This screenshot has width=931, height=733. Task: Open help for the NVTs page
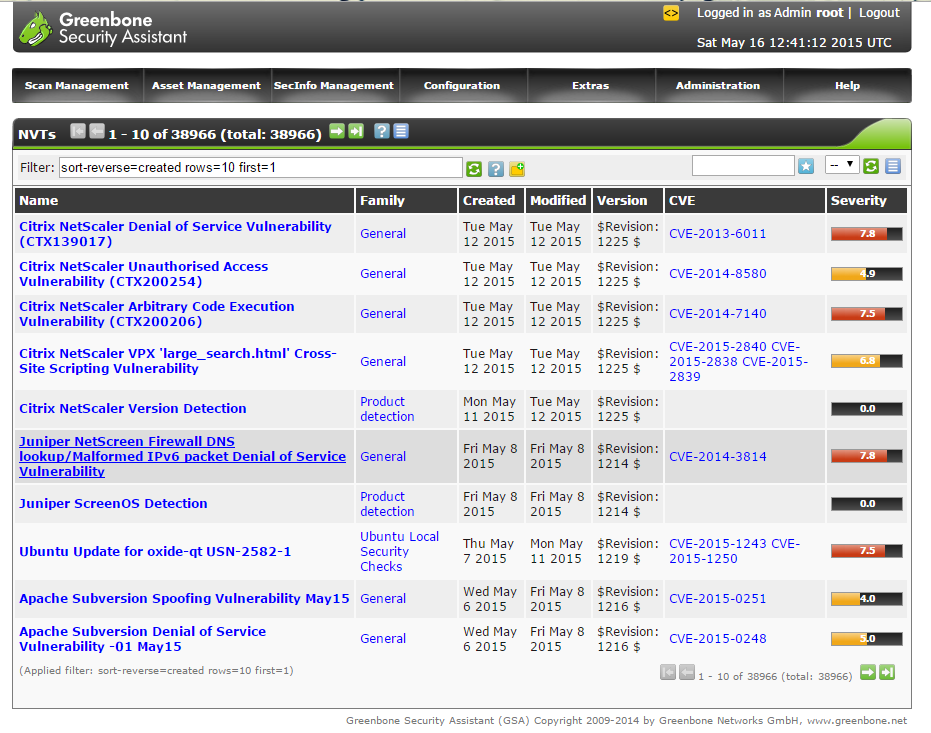[384, 130]
